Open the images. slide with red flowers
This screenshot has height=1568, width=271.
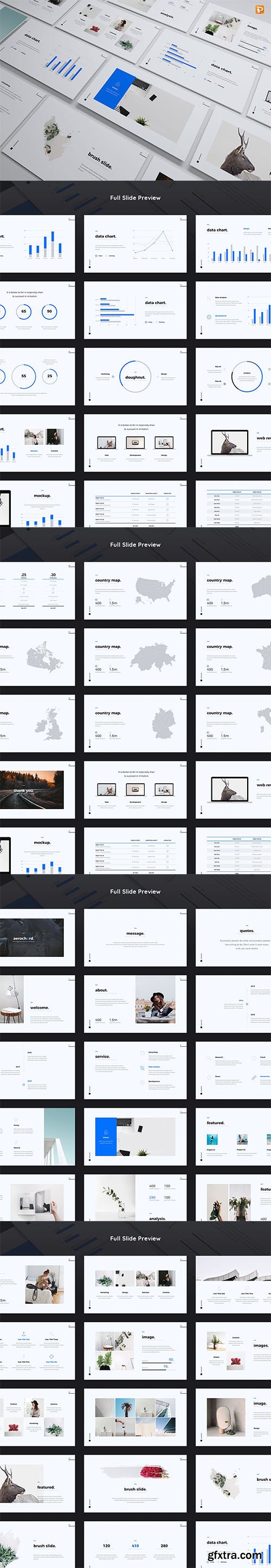(233, 1351)
